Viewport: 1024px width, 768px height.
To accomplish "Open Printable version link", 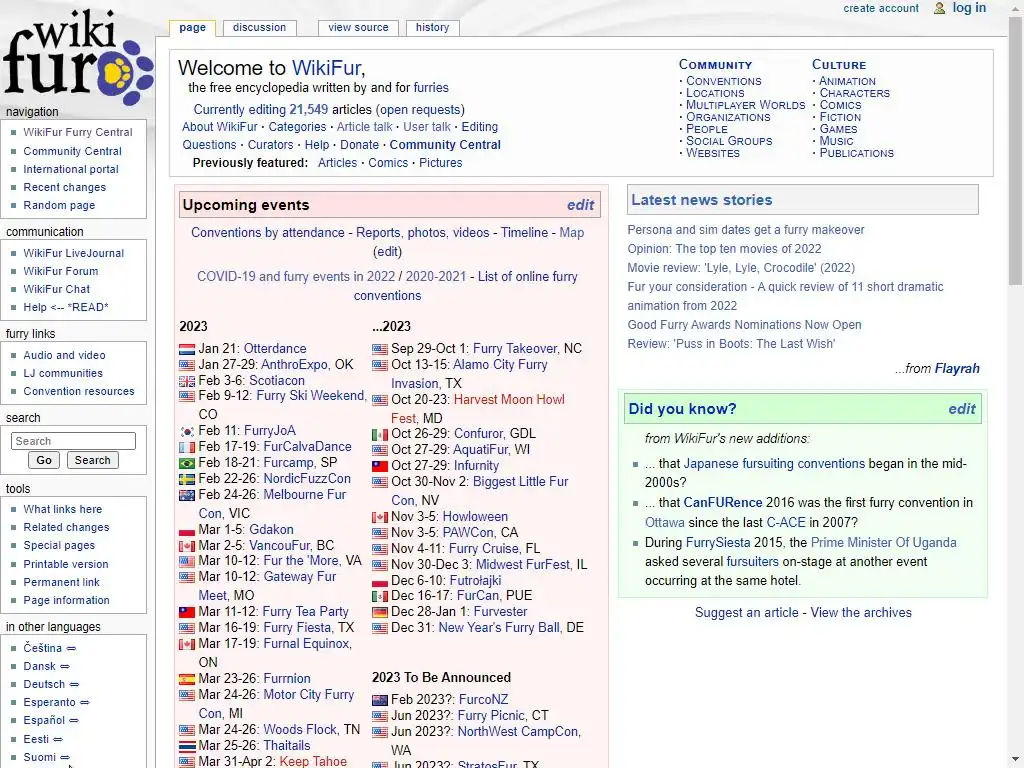I will (x=66, y=564).
